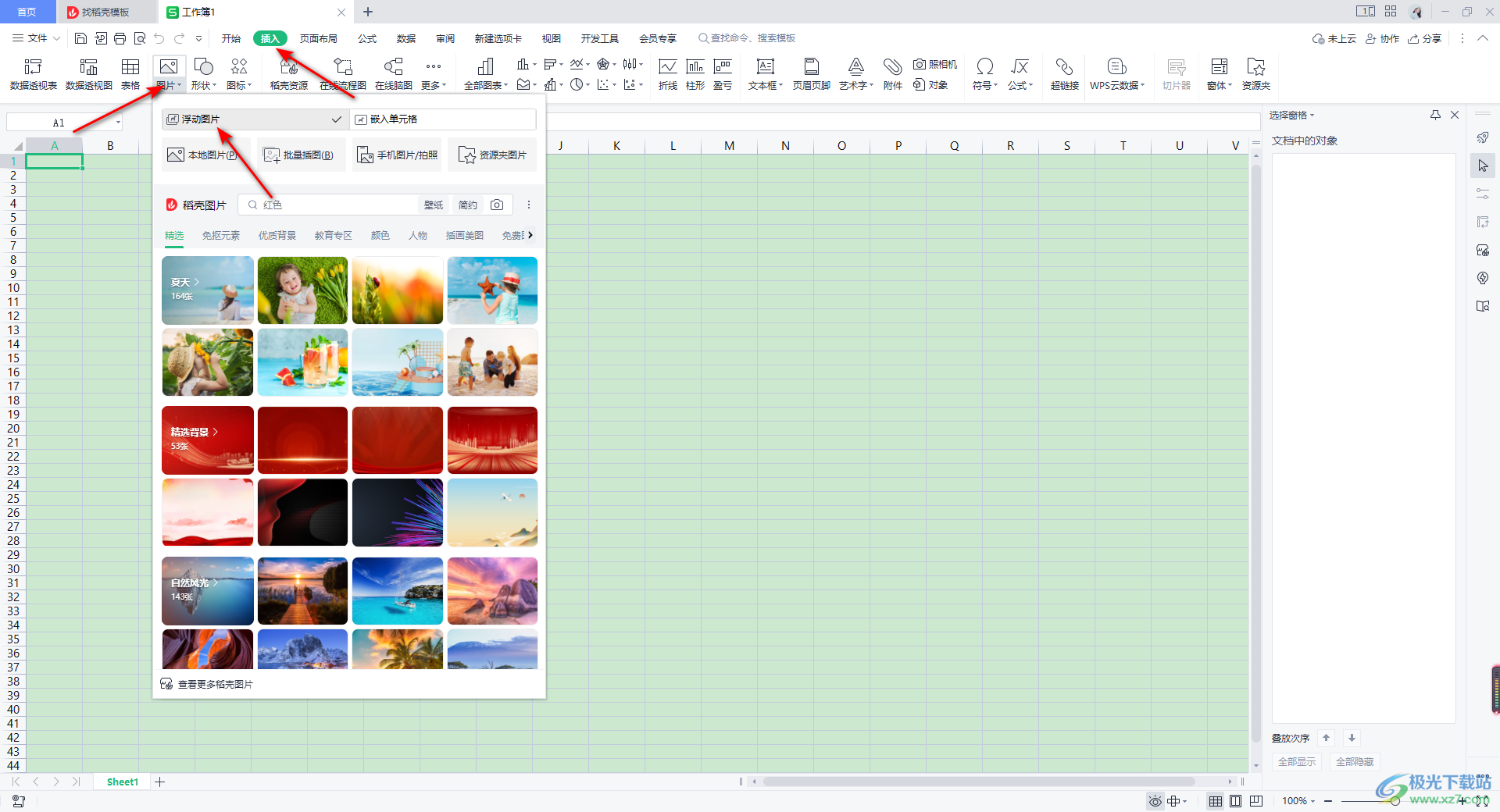The image size is (1500, 812).
Task: Toggle eye protection mode in status bar
Action: pos(1155,801)
